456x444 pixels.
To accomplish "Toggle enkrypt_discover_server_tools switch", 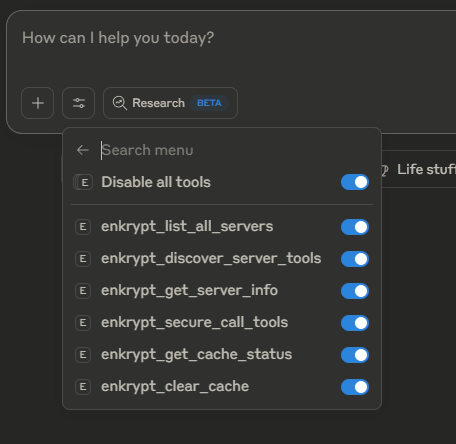I will tap(355, 259).
